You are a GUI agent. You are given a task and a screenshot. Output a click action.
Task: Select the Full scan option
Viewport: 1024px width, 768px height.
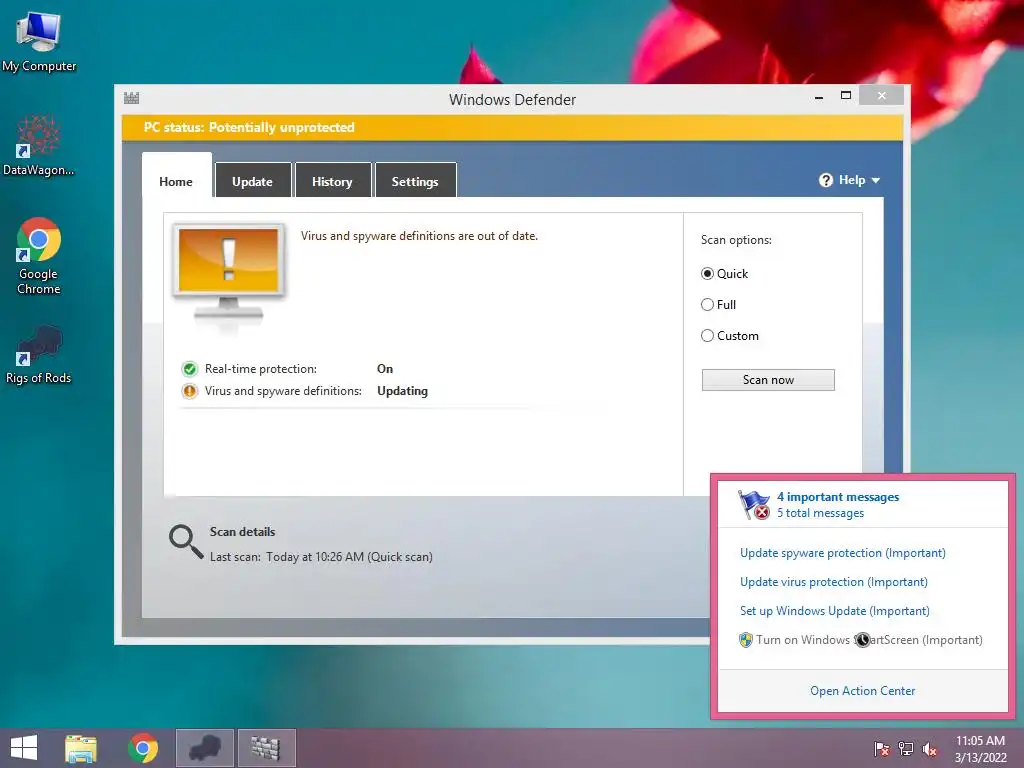click(x=718, y=304)
